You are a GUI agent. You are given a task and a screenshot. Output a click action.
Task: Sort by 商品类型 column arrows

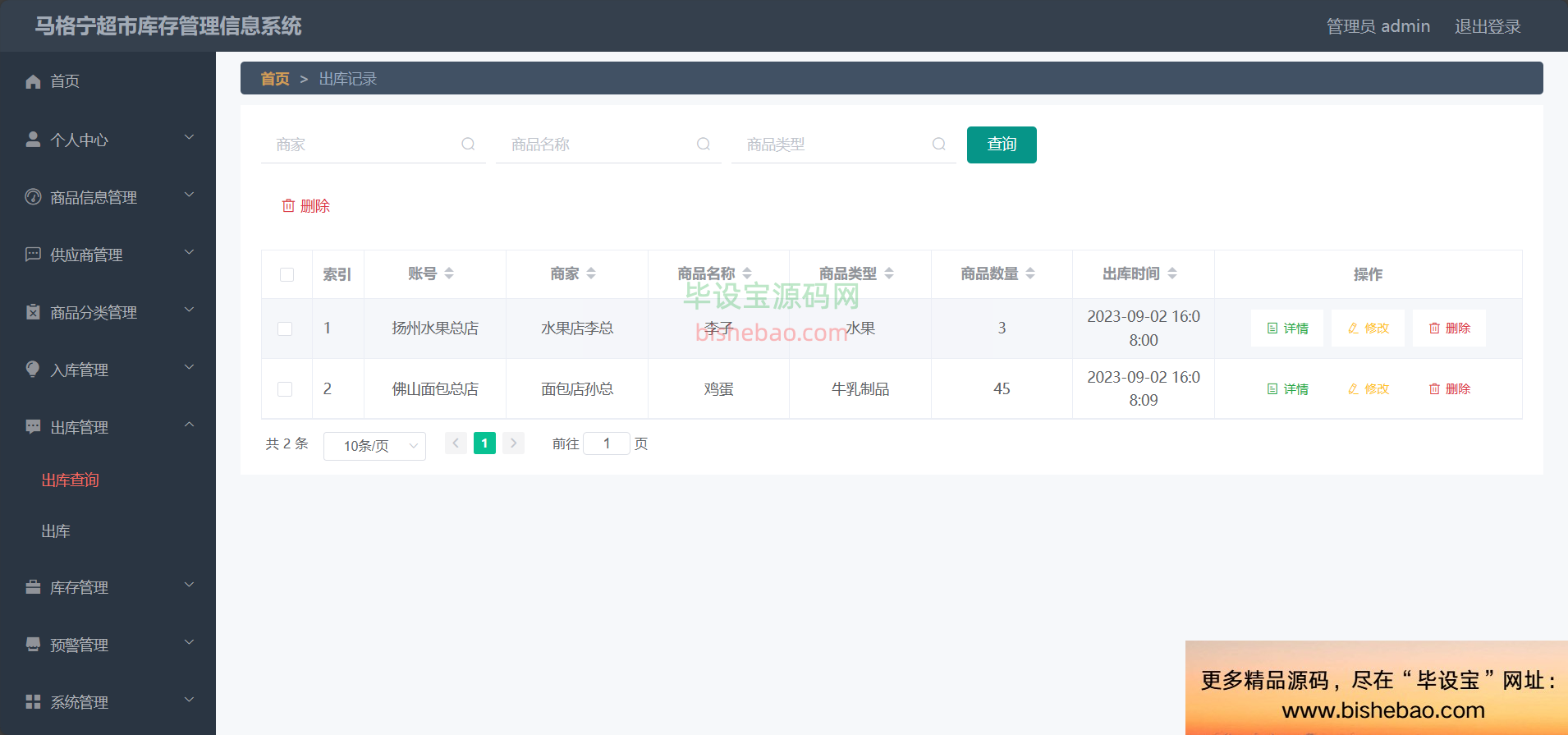889,273
